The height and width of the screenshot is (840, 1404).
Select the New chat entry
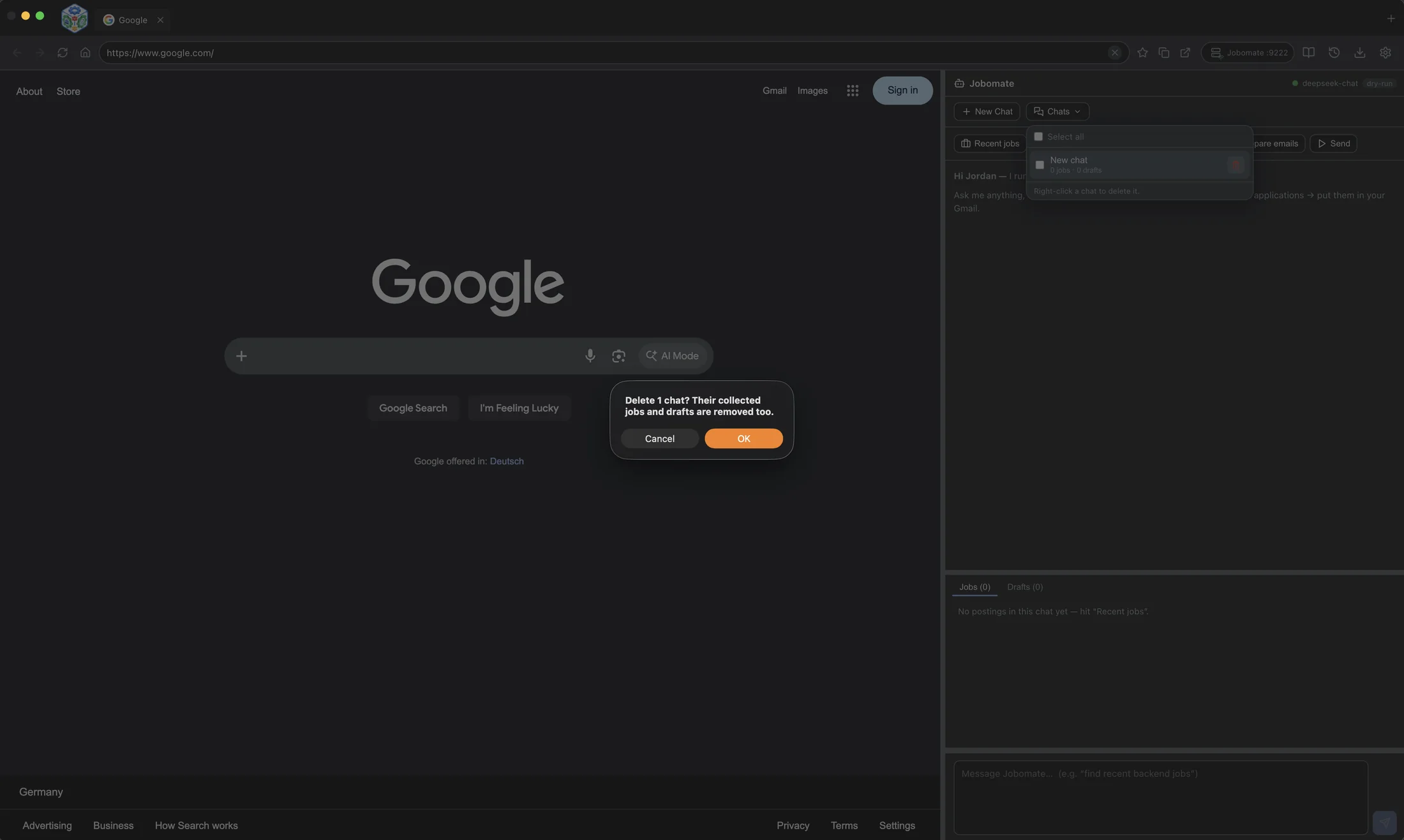(x=1139, y=165)
